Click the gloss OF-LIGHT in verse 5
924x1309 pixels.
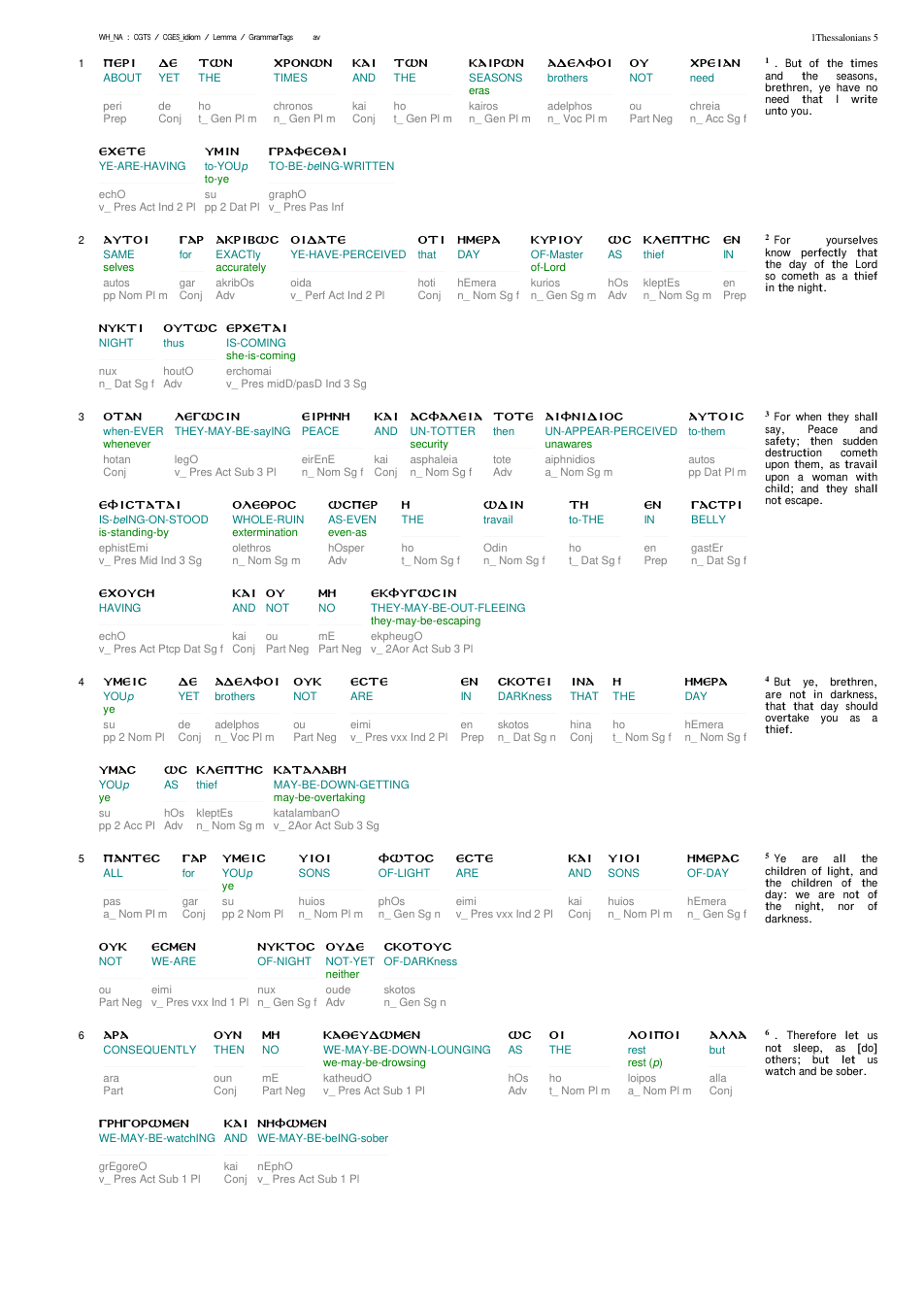[404, 873]
